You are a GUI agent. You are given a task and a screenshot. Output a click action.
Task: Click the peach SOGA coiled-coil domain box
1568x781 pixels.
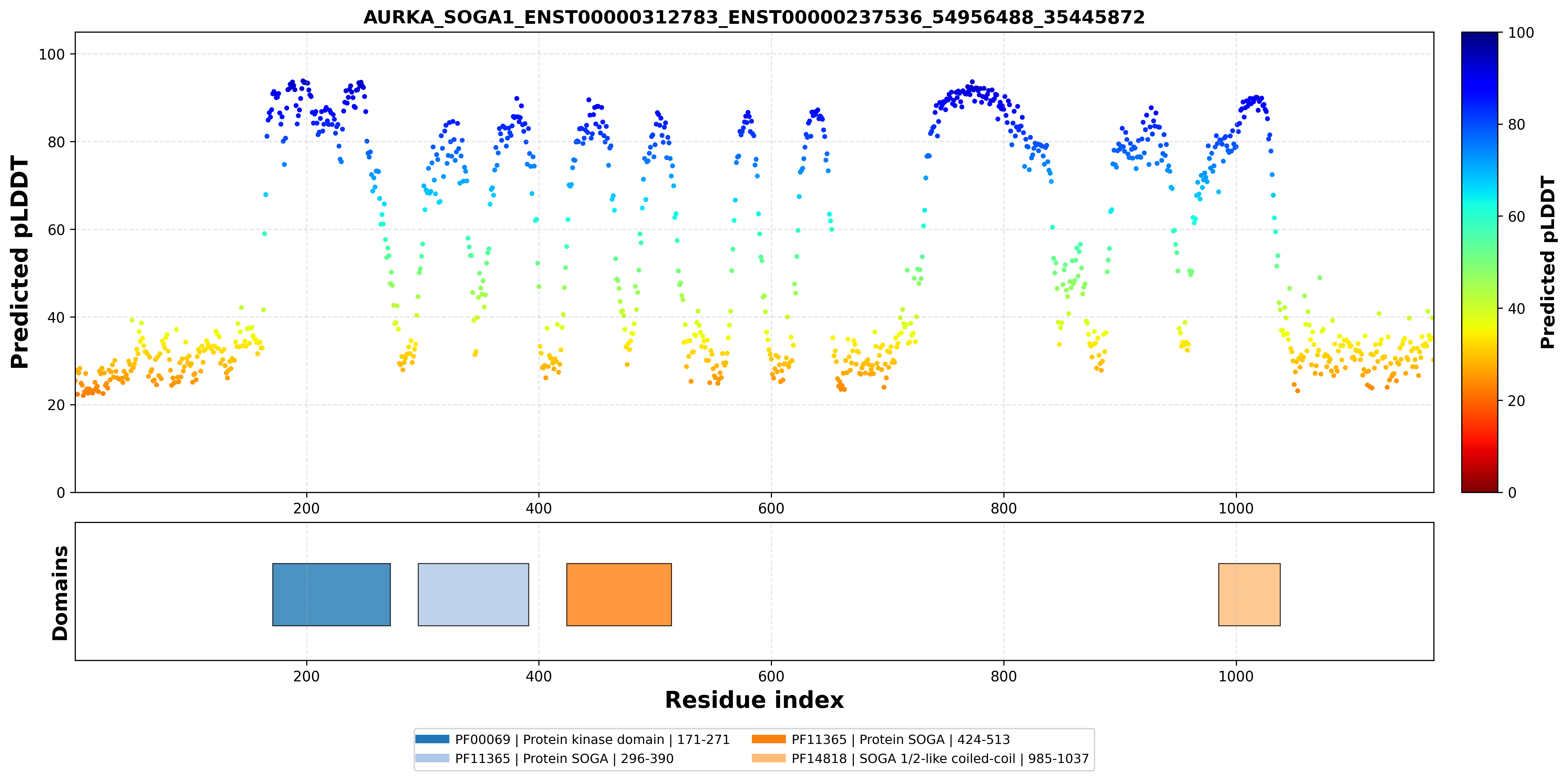pos(1249,594)
